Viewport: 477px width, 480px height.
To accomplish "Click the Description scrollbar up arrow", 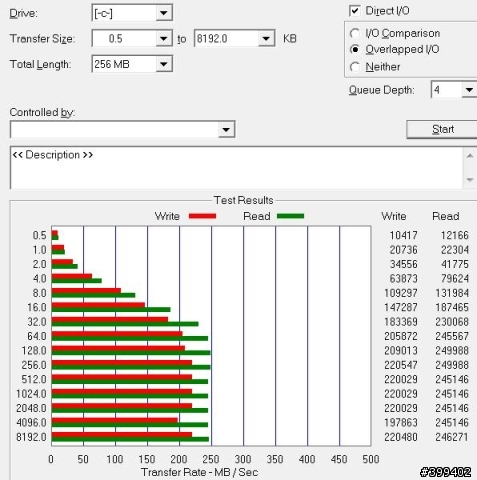I will point(470,156).
